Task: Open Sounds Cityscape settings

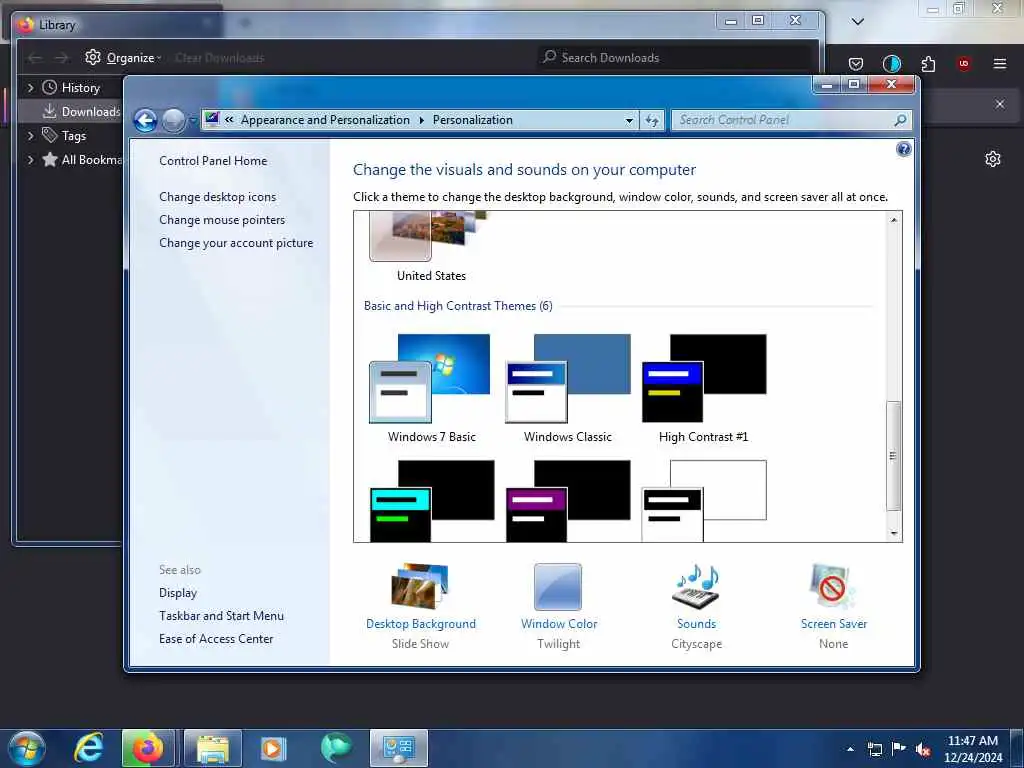Action: (x=696, y=607)
